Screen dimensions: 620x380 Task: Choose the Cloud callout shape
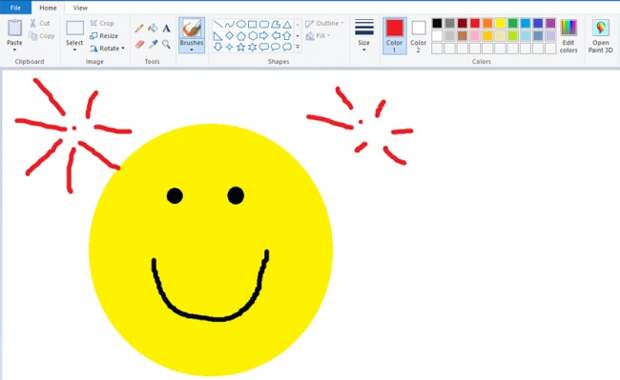(287, 47)
